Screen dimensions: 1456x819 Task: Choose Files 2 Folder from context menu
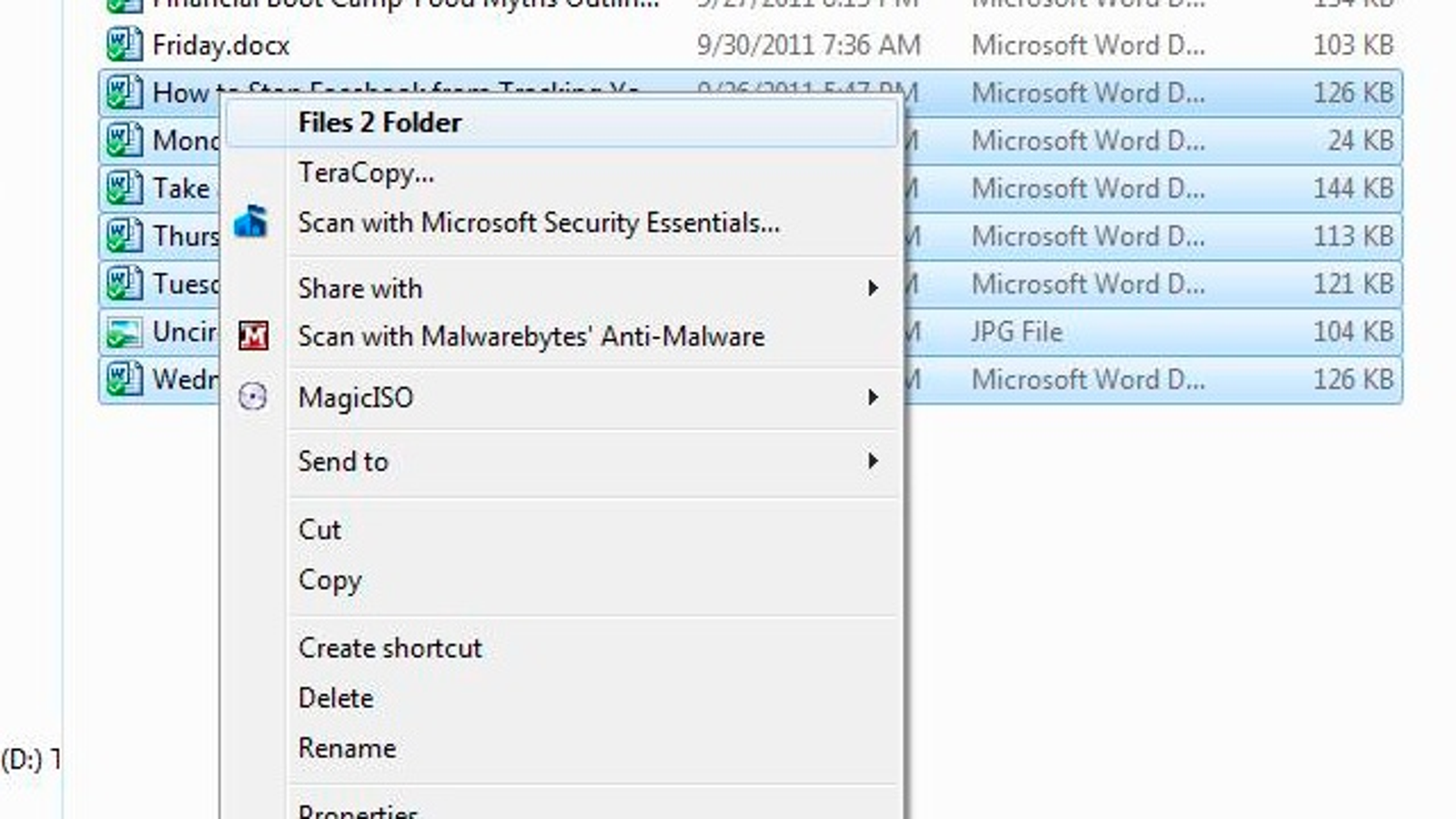point(561,123)
